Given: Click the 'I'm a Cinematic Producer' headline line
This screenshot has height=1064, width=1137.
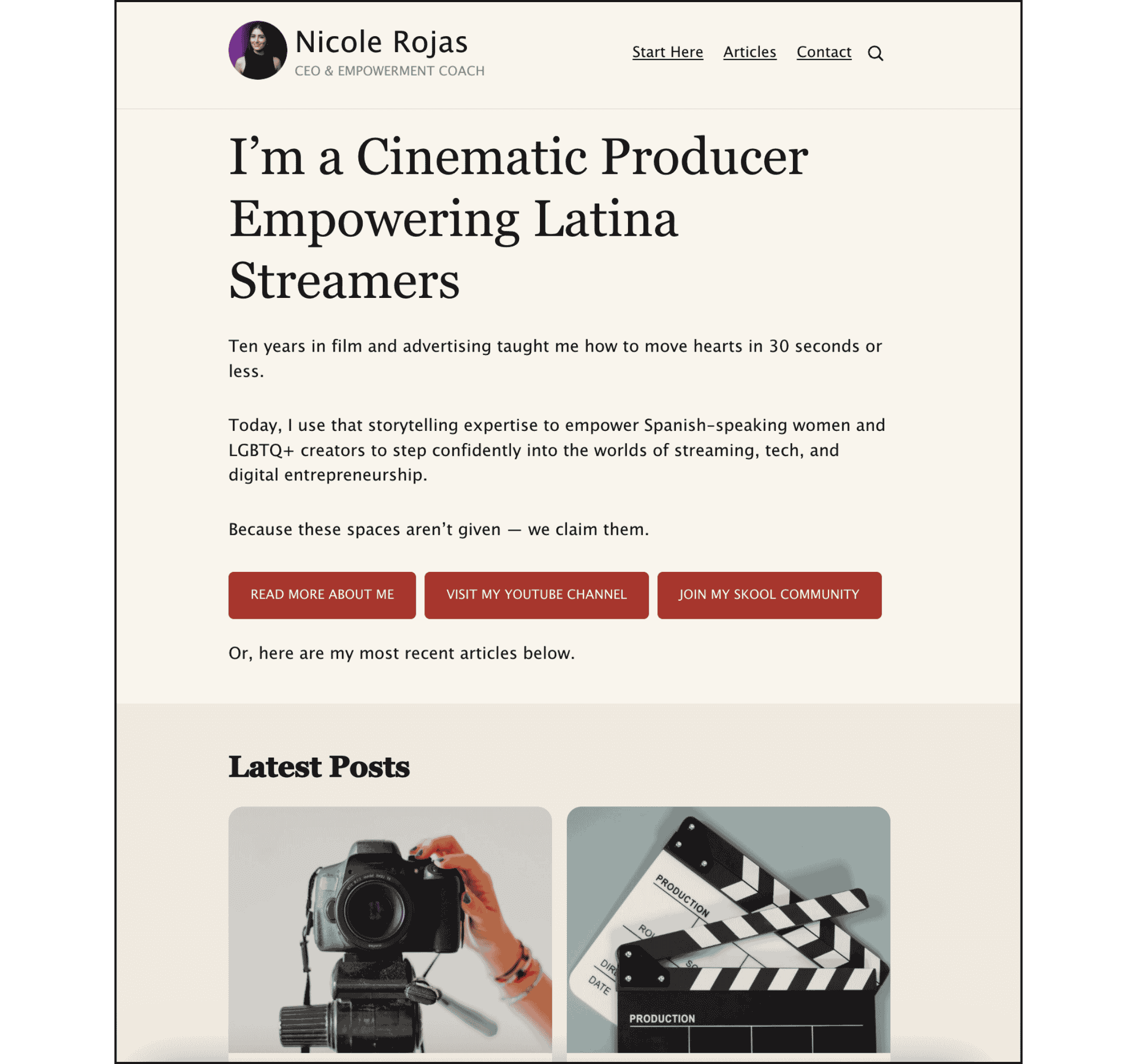Looking at the screenshot, I should click(x=518, y=157).
